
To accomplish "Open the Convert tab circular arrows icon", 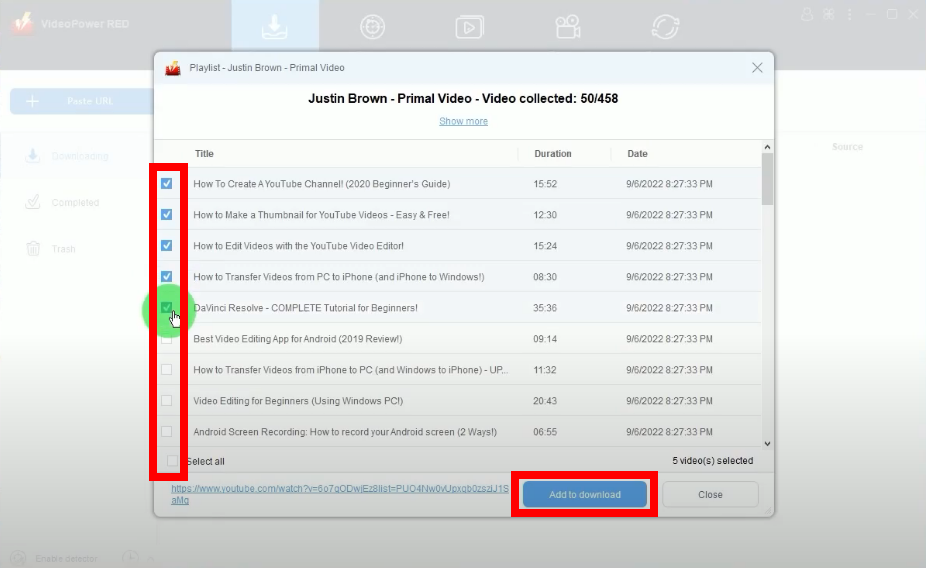I will coord(665,27).
